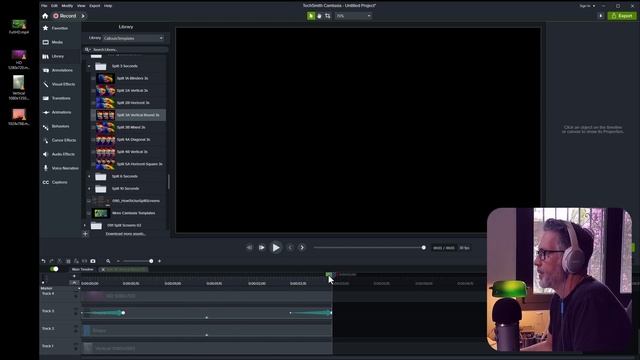Click the Cut scissors icon
640x360 pixels.
tap(60, 261)
